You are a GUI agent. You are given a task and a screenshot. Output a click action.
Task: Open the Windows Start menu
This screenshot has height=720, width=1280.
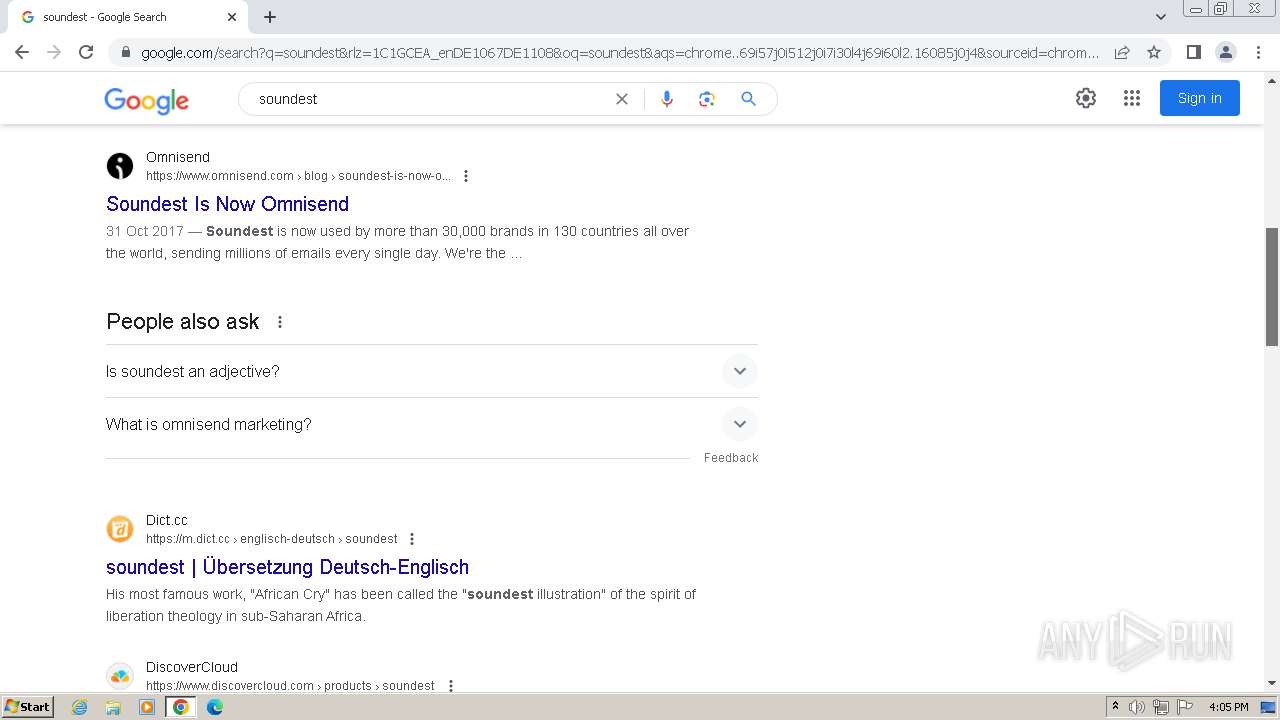[x=27, y=707]
